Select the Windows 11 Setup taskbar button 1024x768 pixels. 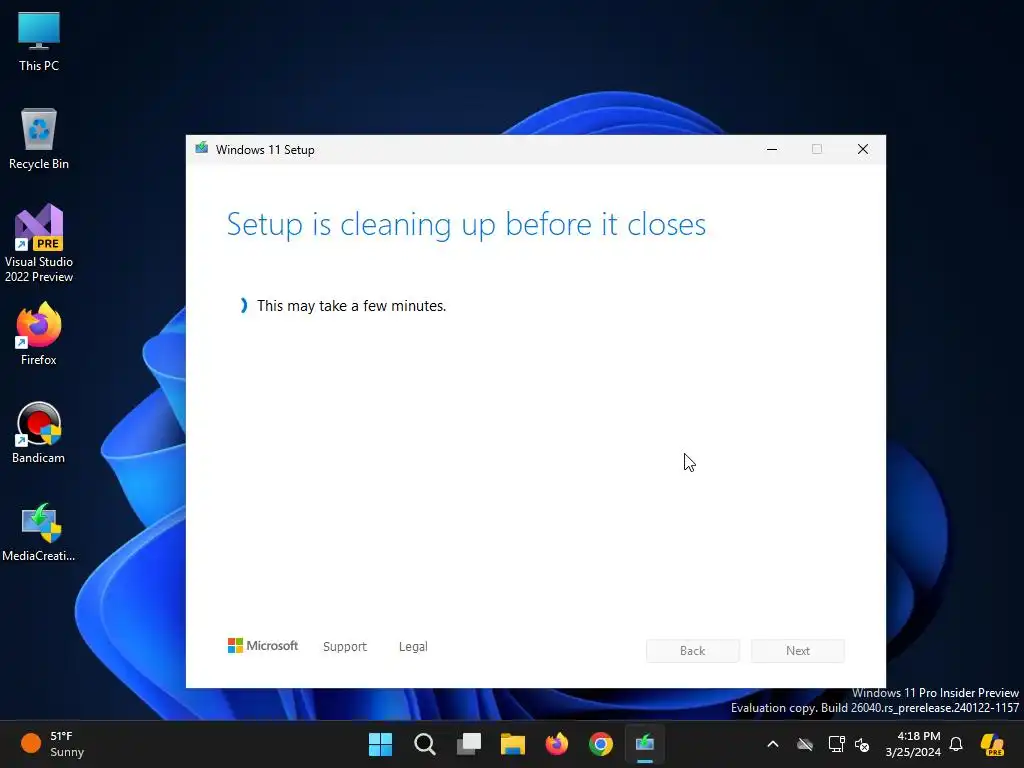(x=645, y=744)
